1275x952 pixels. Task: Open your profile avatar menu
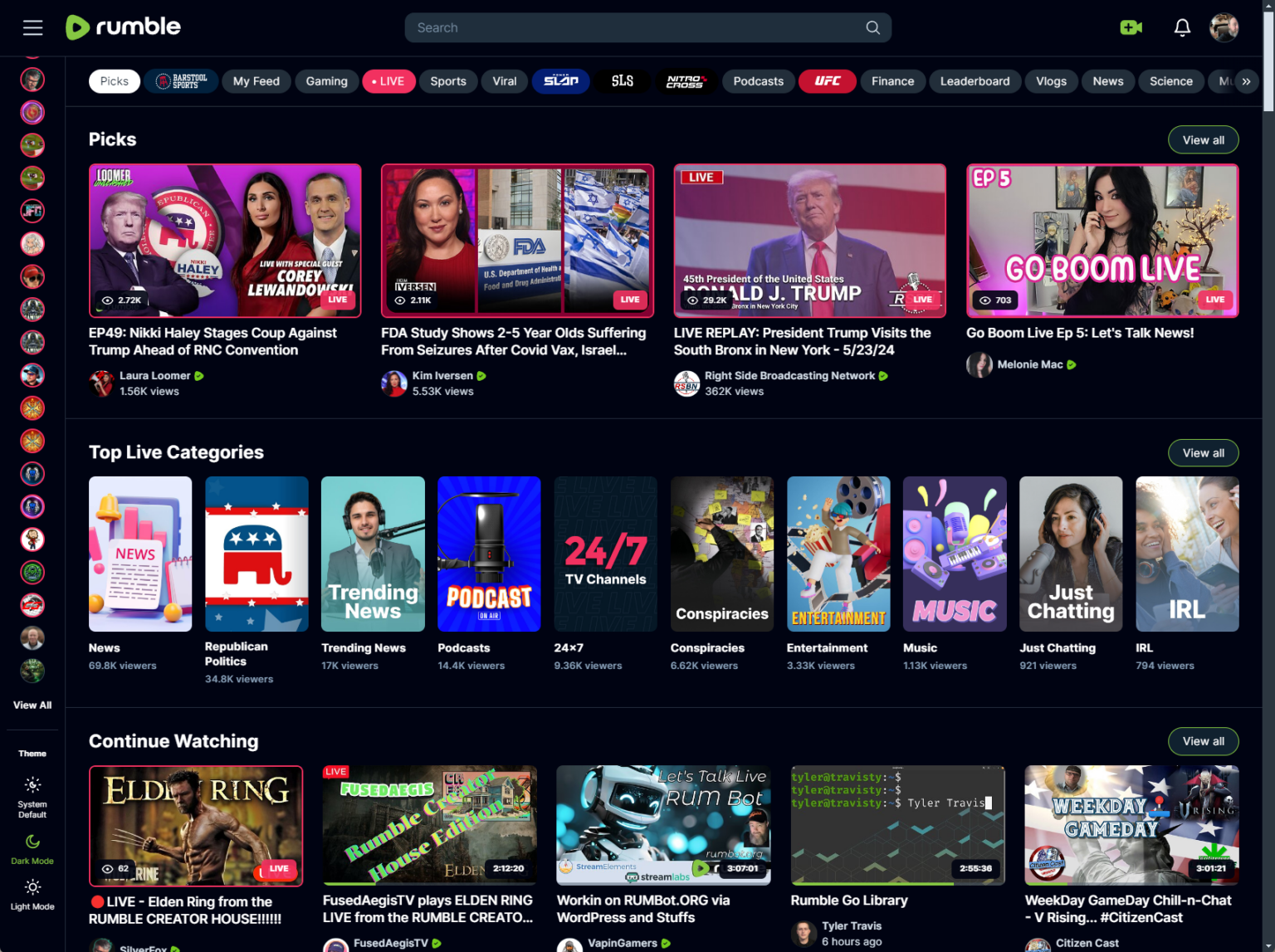click(x=1224, y=27)
